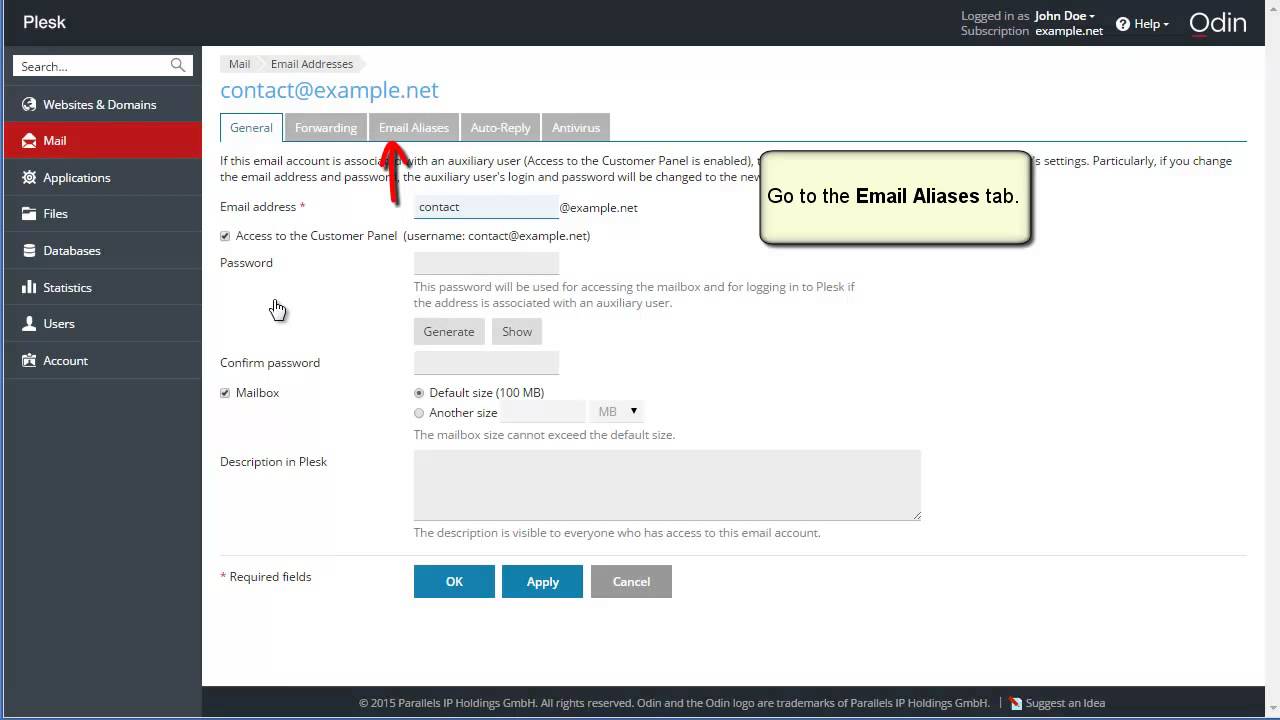Image resolution: width=1280 pixels, height=720 pixels.
Task: Click the Plesk logo text
Action: (x=45, y=22)
